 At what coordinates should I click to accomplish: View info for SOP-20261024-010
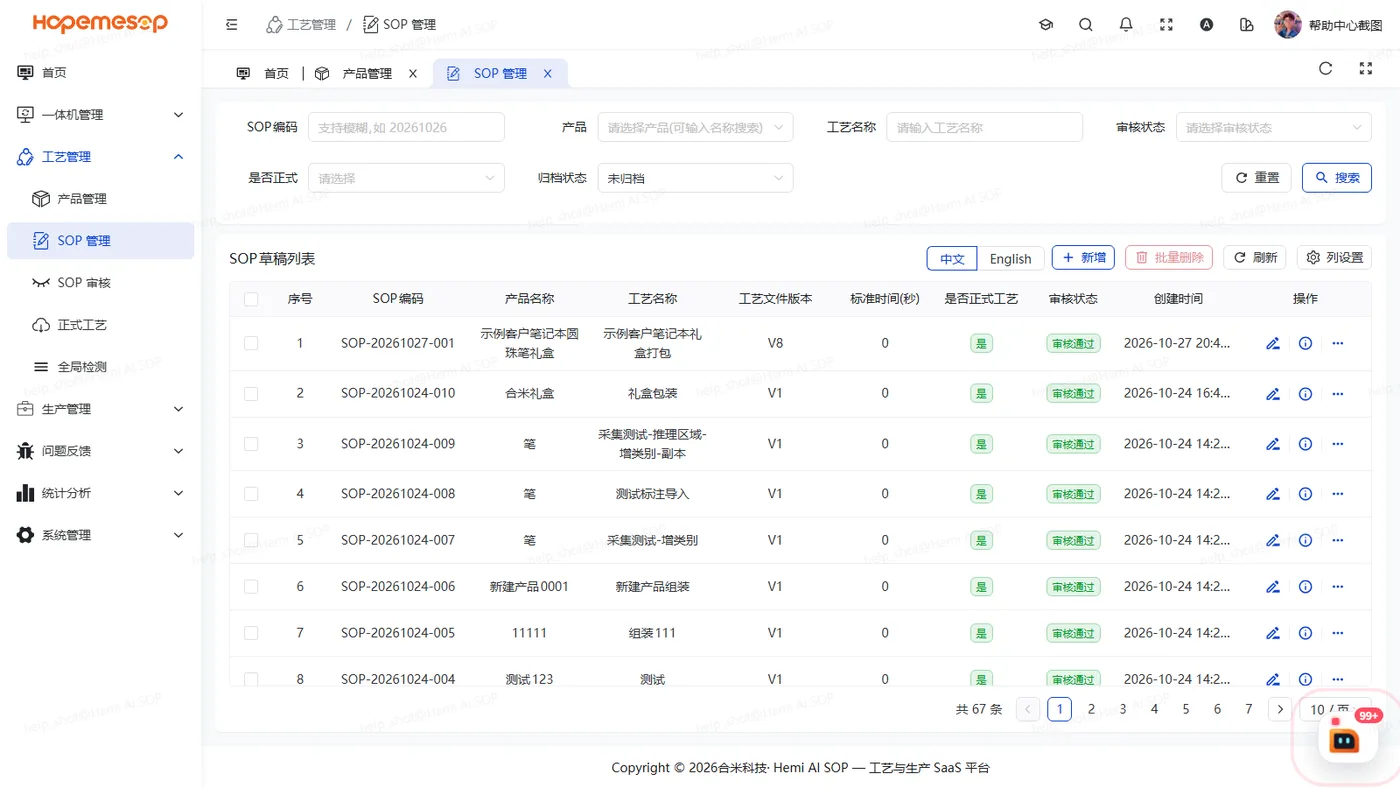[1305, 394]
